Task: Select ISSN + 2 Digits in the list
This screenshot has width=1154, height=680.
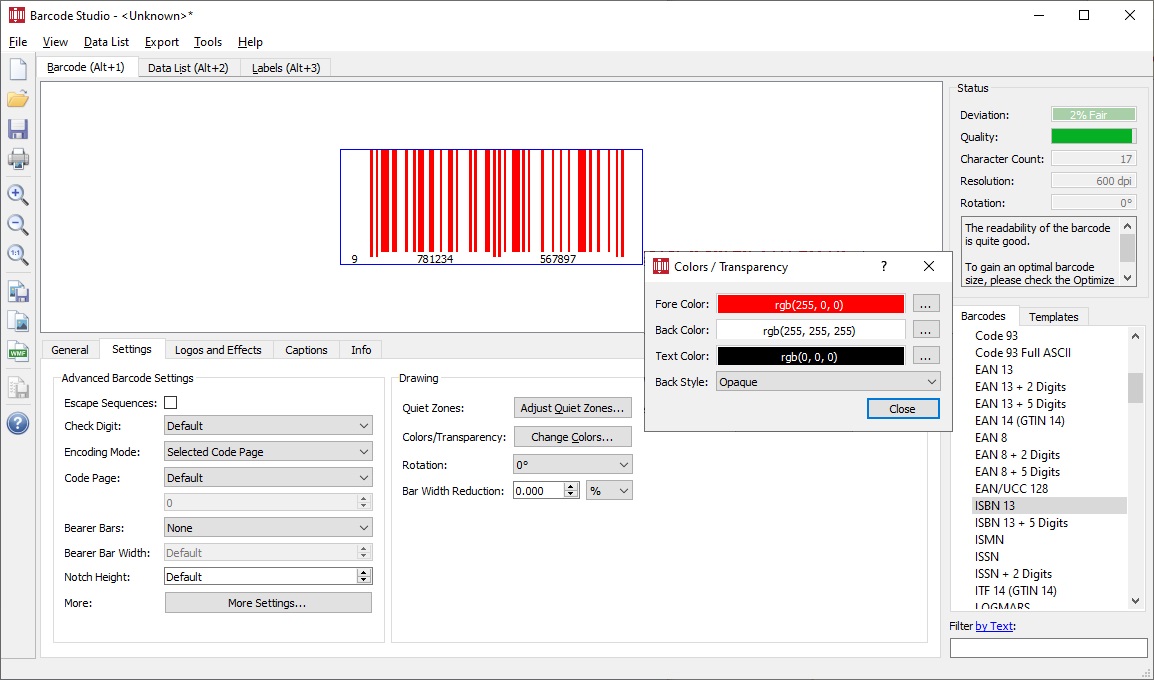Action: click(1013, 573)
